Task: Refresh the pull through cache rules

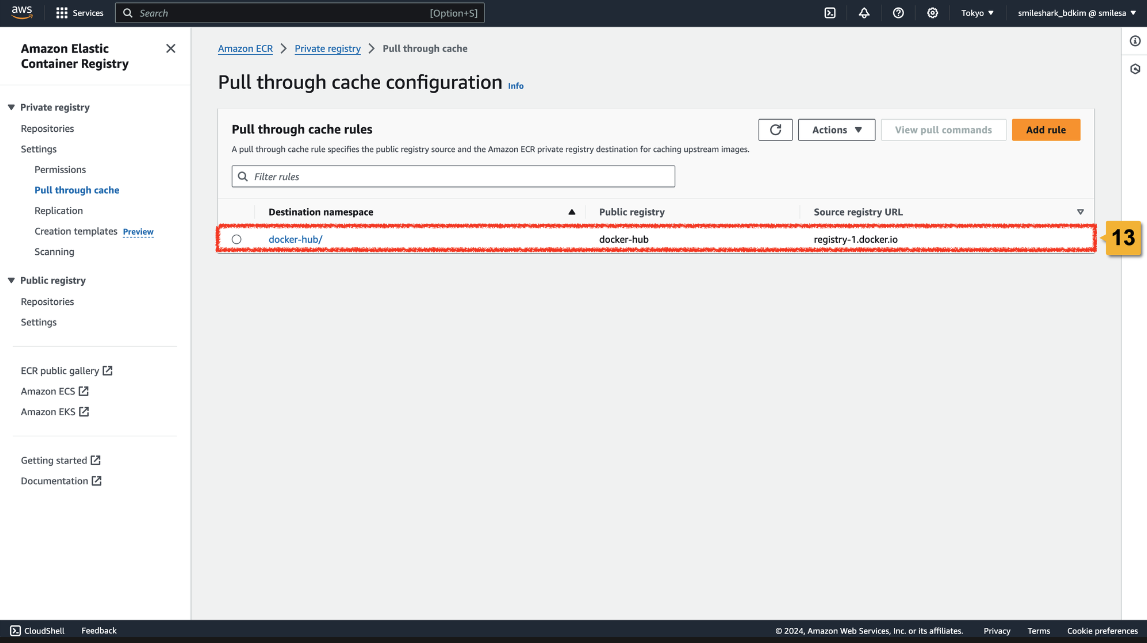Action: point(775,130)
